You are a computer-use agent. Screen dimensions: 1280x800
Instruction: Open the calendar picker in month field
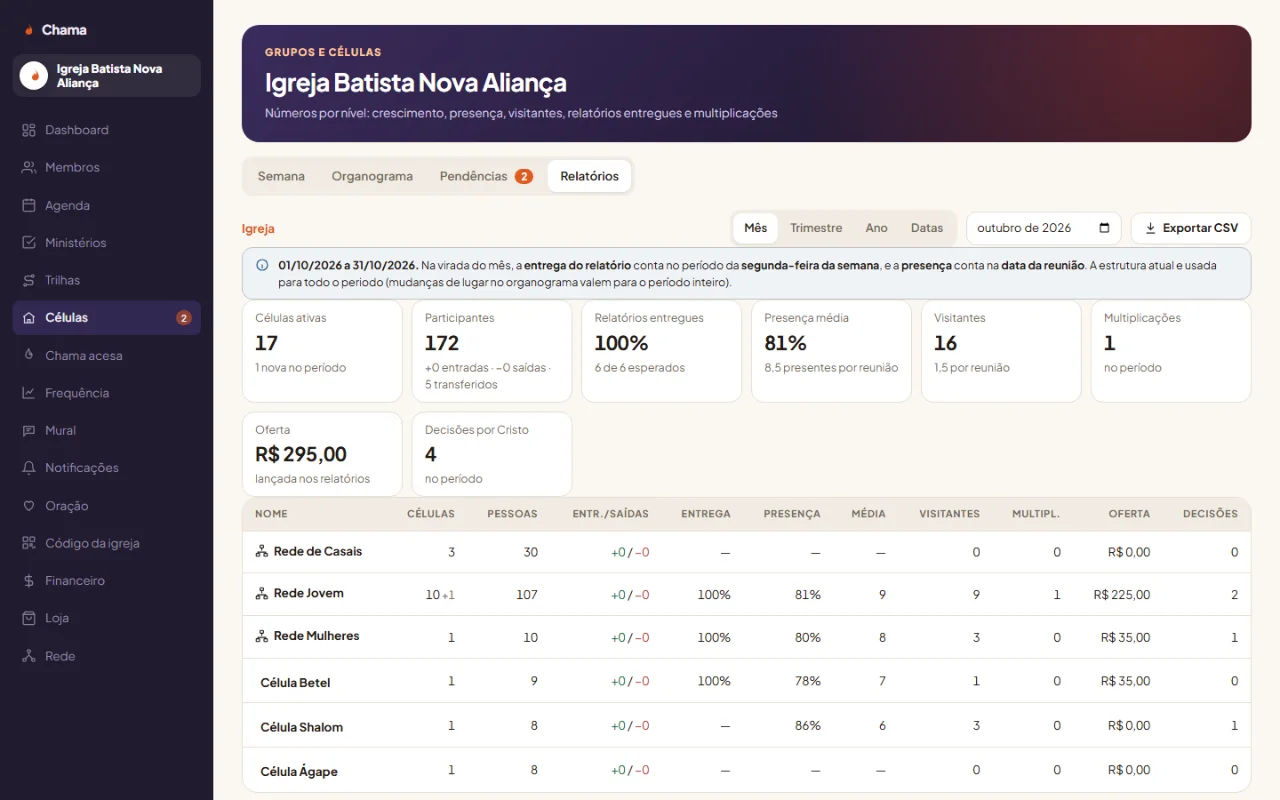(x=1104, y=228)
